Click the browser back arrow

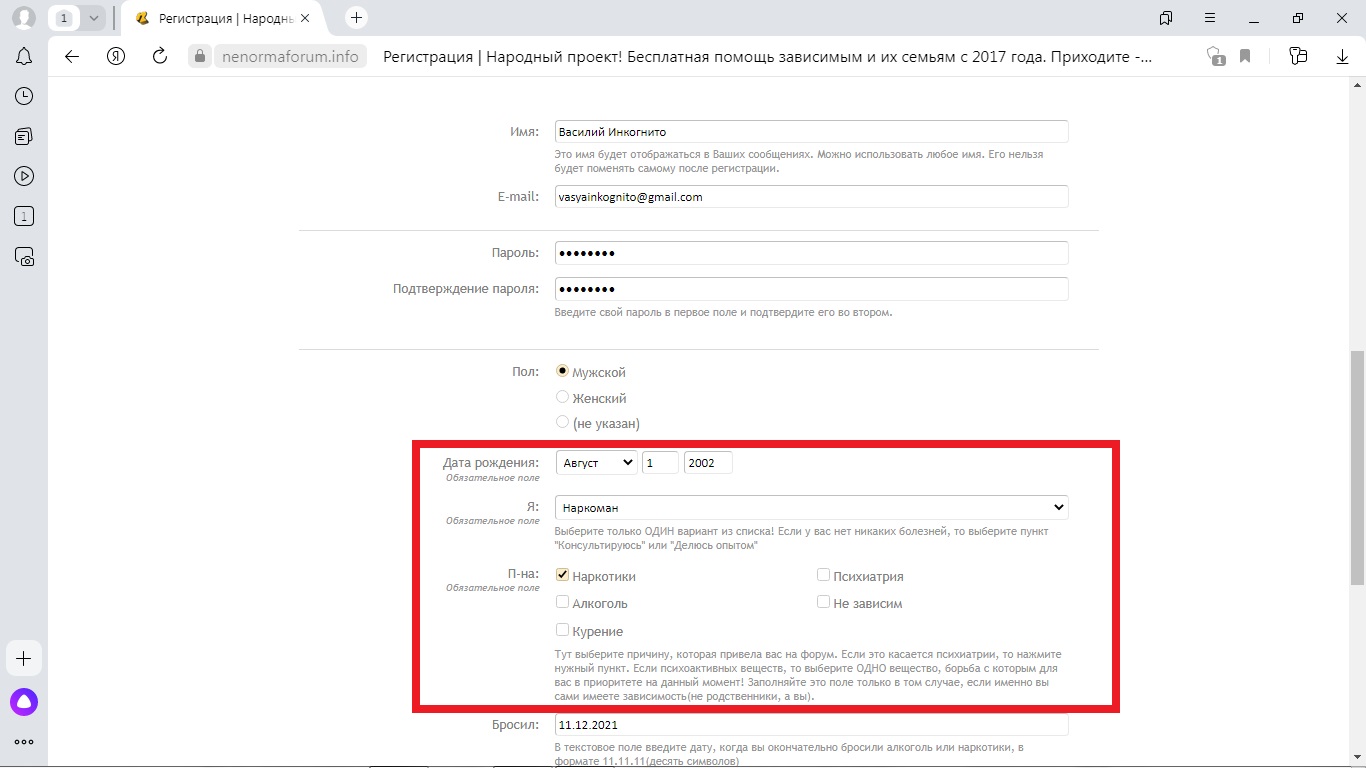pyautogui.click(x=72, y=57)
